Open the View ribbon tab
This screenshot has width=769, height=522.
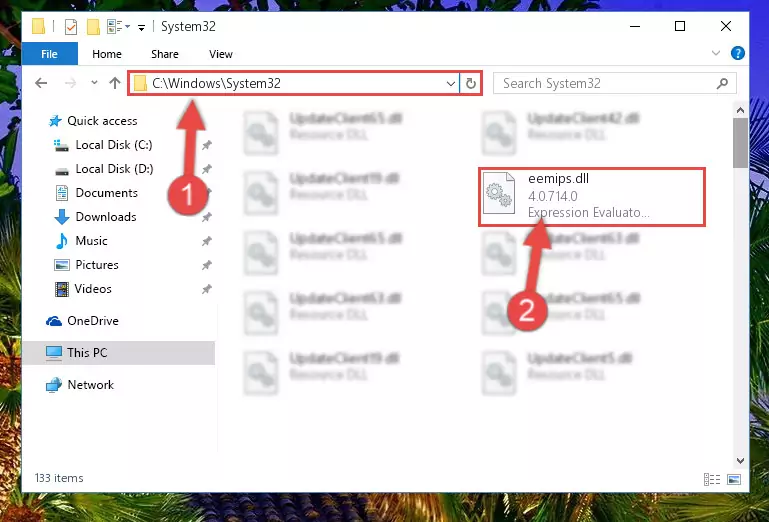coord(221,54)
